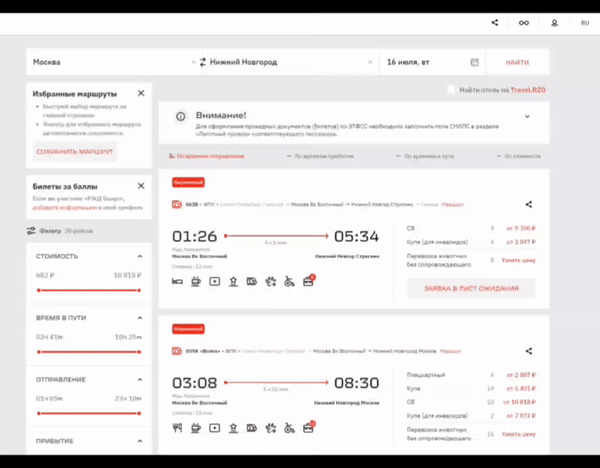Screen dimensions: 600x468
Task: Open Маршрут link for the 01:26 train
Action: tap(453, 205)
